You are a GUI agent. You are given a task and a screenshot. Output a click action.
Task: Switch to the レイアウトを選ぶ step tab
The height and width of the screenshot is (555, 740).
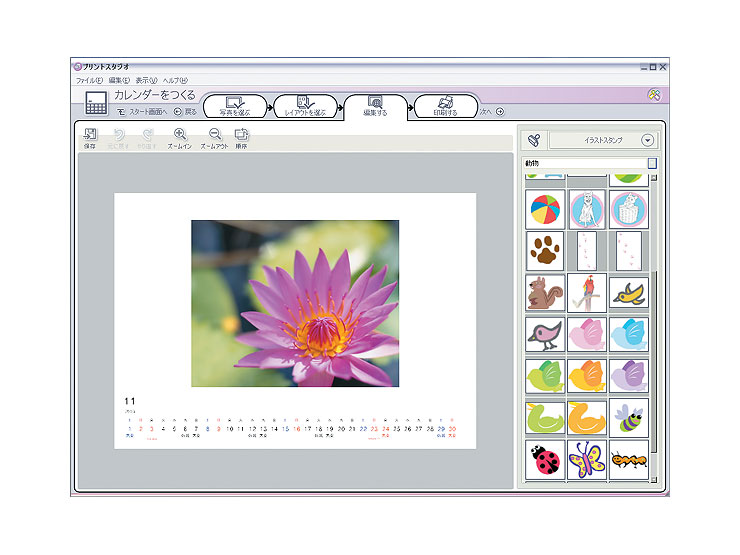pos(306,105)
